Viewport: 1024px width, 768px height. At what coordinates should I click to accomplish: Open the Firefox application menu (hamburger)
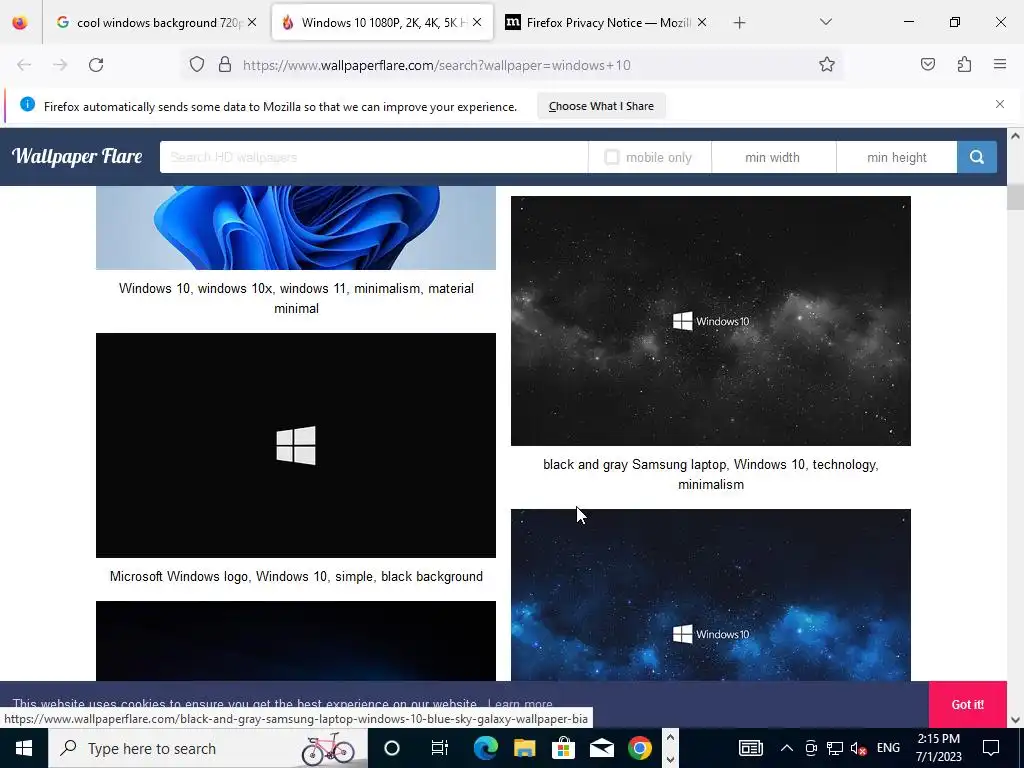tap(1000, 64)
